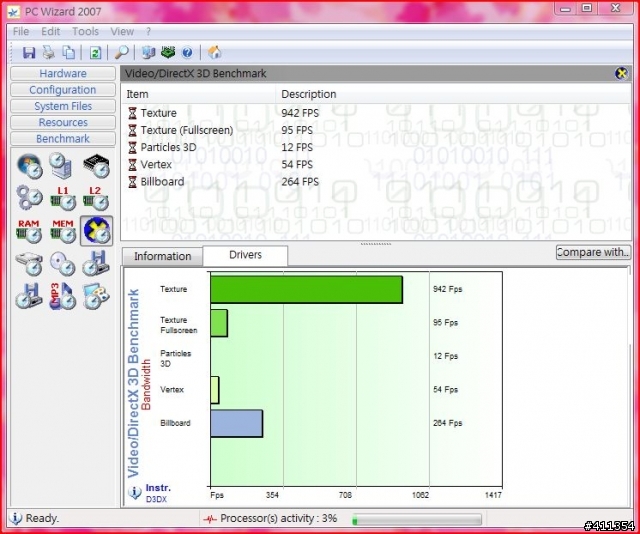The width and height of the screenshot is (640, 534).
Task: Select the DirectX 3D video benchmark icon
Action: 96,231
